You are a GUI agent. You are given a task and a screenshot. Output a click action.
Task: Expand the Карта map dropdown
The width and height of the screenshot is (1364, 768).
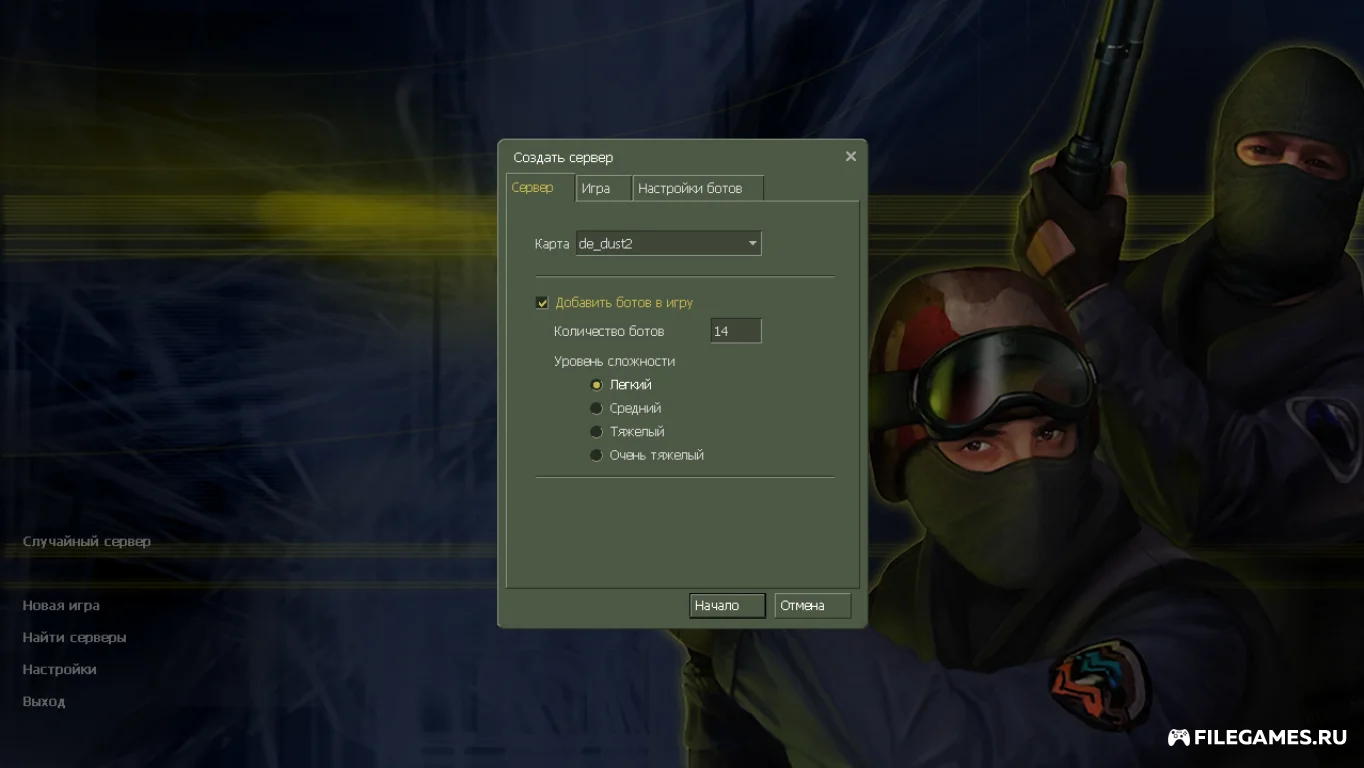[668, 243]
